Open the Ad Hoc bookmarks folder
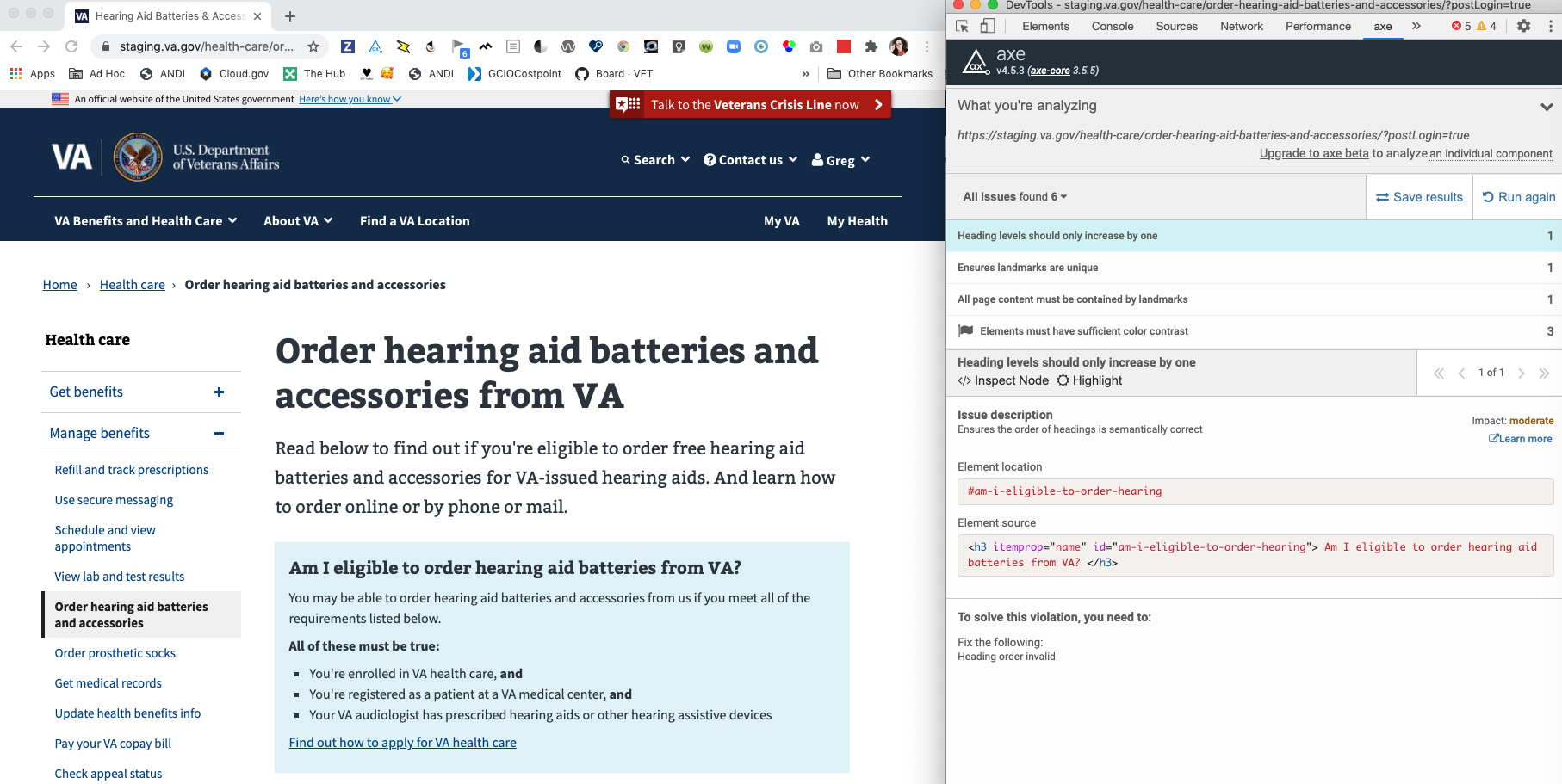1562x784 pixels. click(x=97, y=74)
